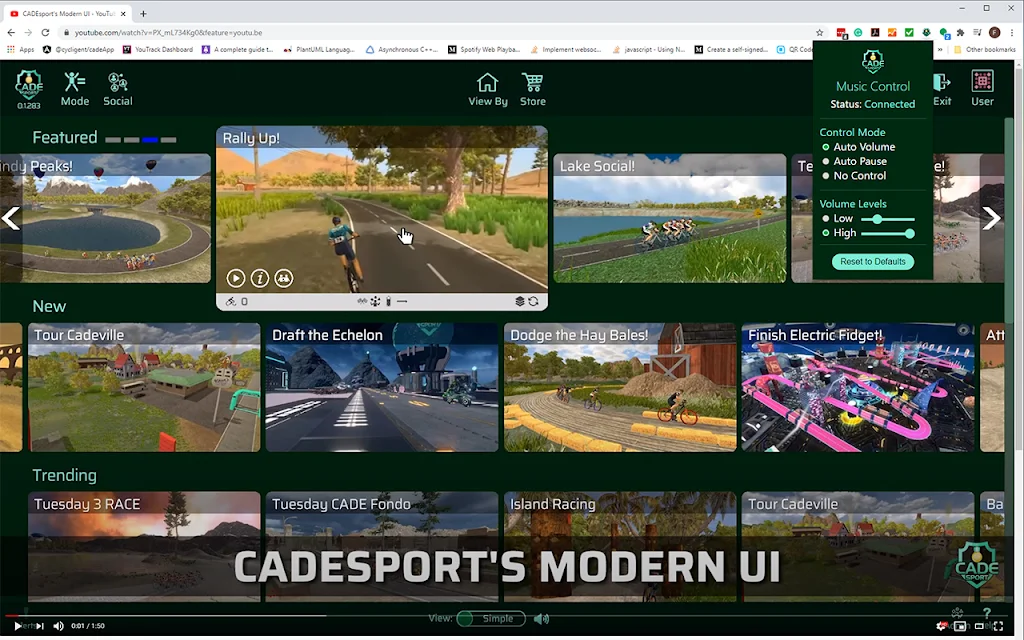Mute the YouTube video volume
1024x640 pixels.
(58, 626)
